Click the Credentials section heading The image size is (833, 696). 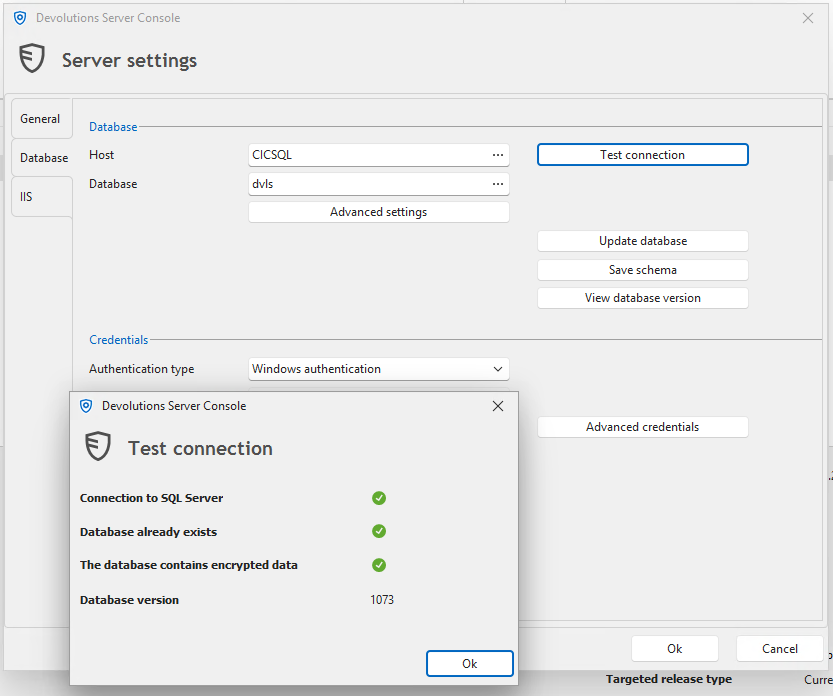[118, 340]
